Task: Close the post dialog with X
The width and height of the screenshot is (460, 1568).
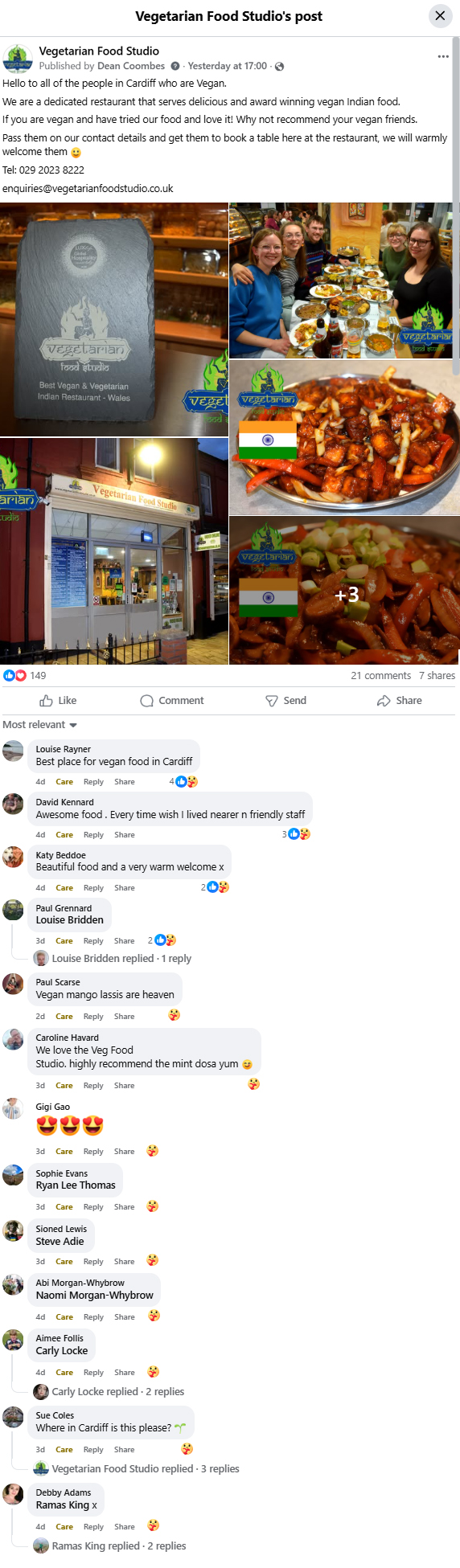Action: (x=440, y=15)
